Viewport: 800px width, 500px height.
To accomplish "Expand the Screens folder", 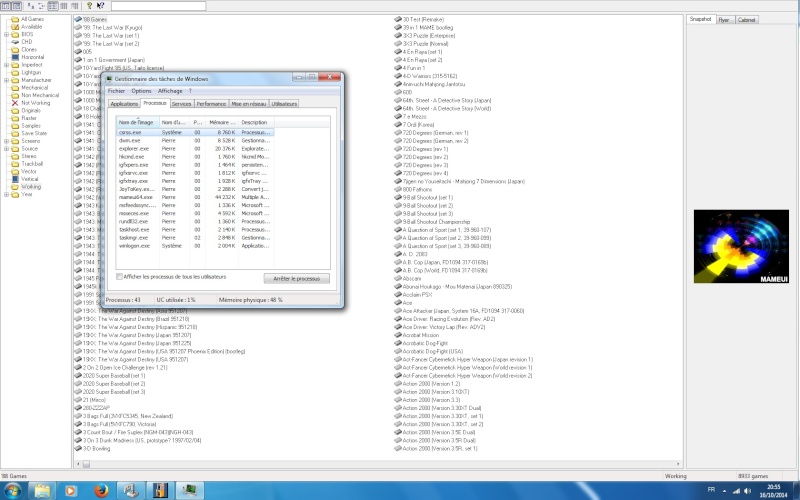I will (6, 141).
